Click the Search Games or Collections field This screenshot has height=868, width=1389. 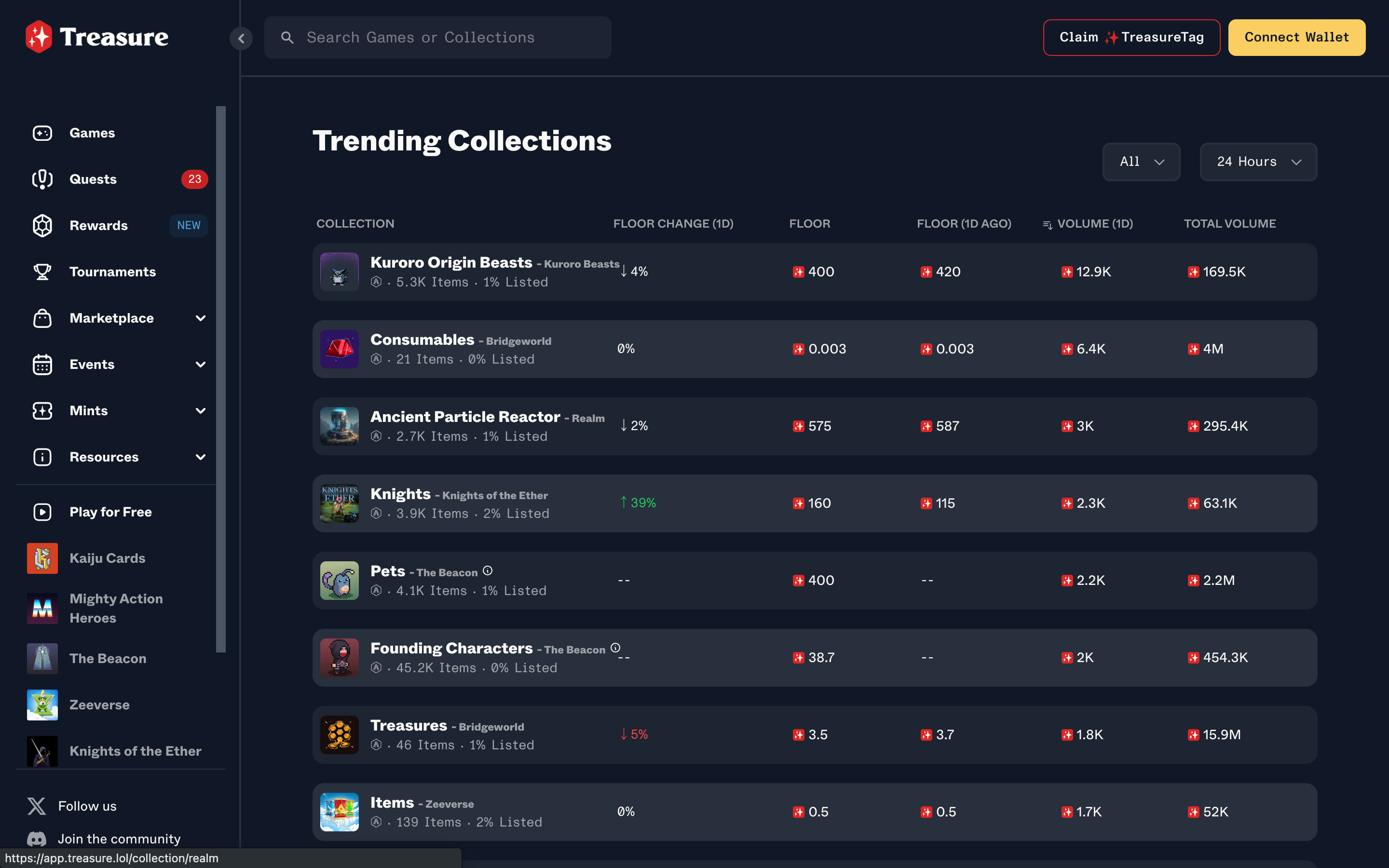(x=437, y=38)
